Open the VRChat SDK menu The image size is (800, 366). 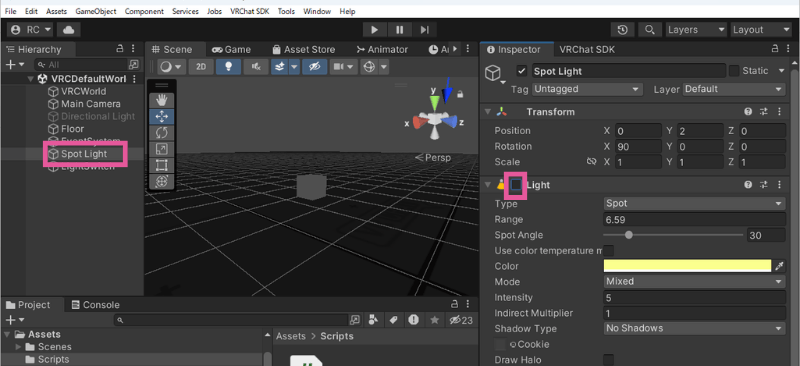click(249, 11)
